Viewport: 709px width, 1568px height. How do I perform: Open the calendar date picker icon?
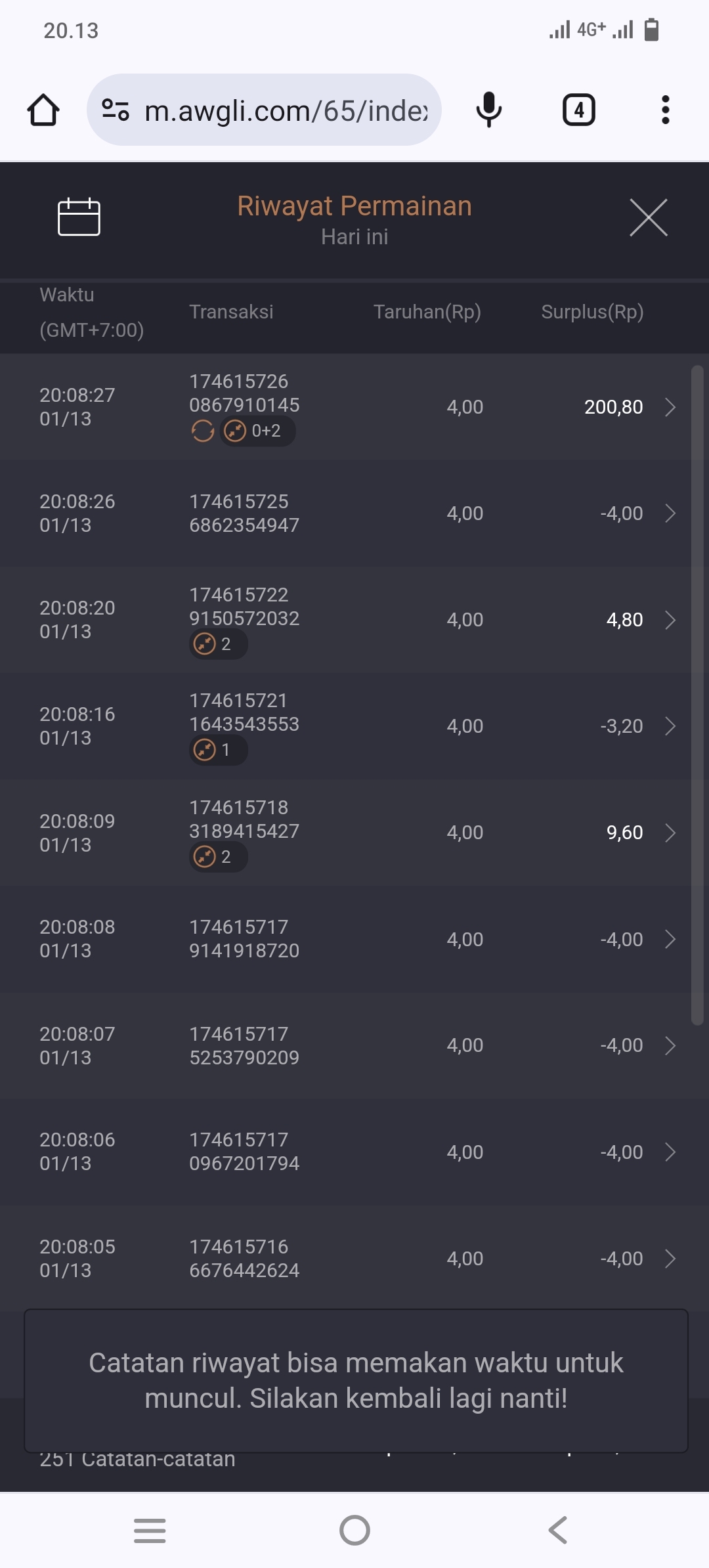point(79,217)
